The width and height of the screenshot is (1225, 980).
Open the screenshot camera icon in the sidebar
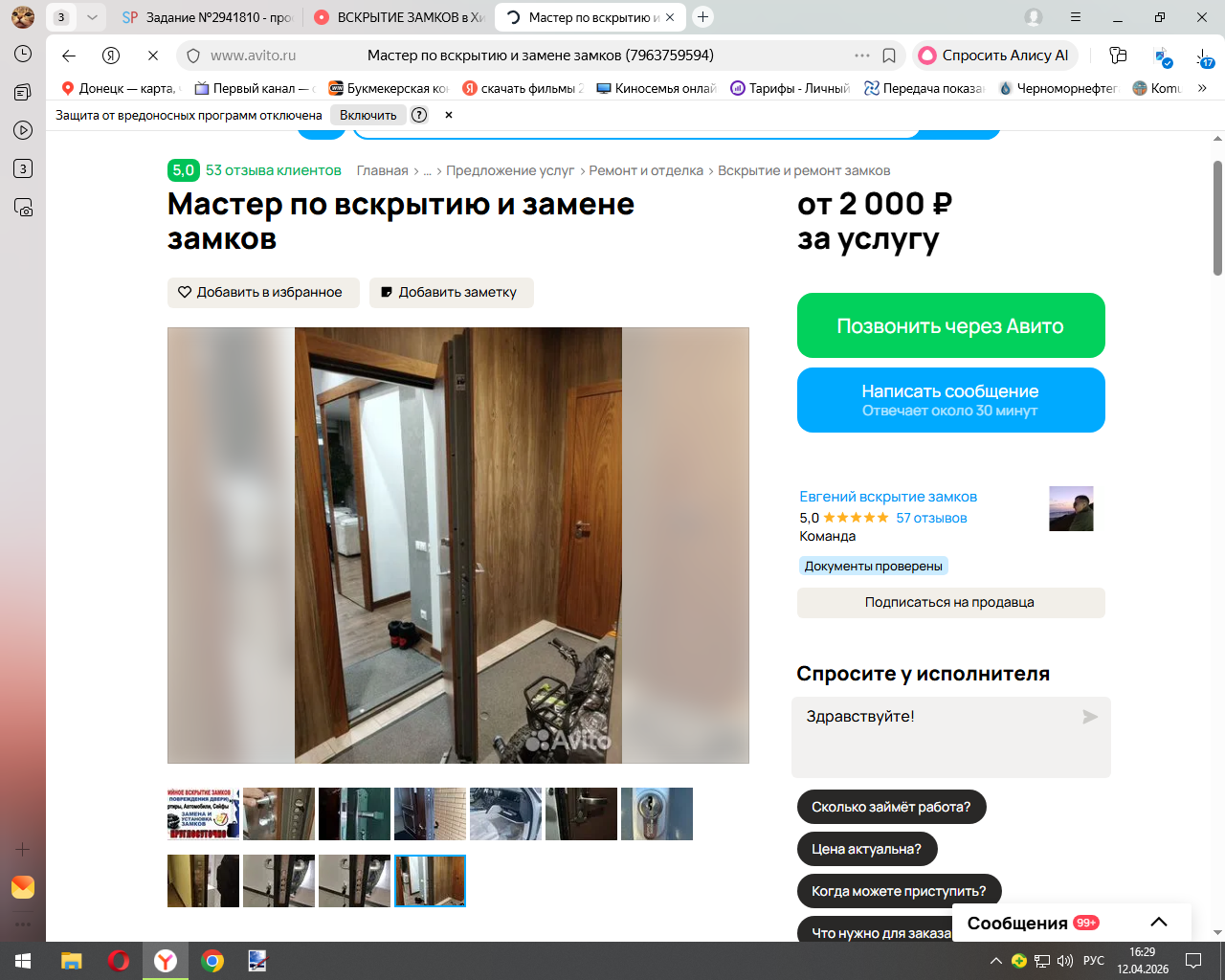(23, 207)
